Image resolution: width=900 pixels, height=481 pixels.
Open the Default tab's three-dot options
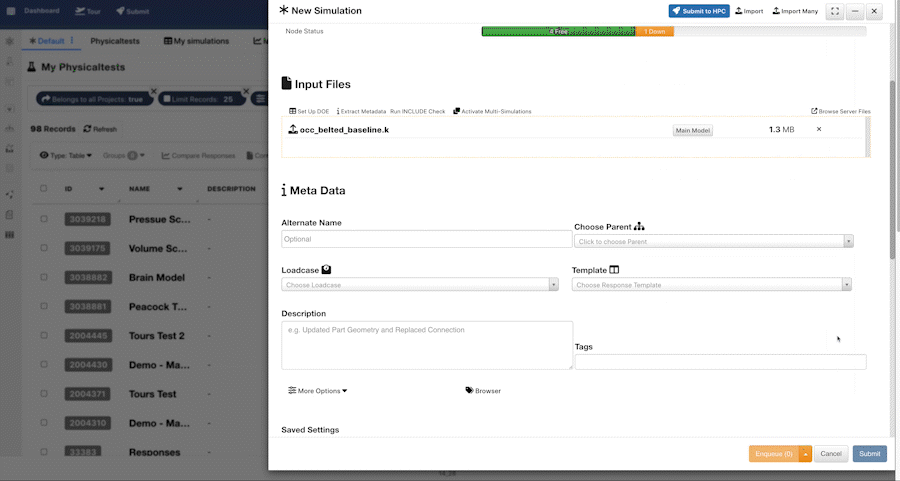coord(72,40)
